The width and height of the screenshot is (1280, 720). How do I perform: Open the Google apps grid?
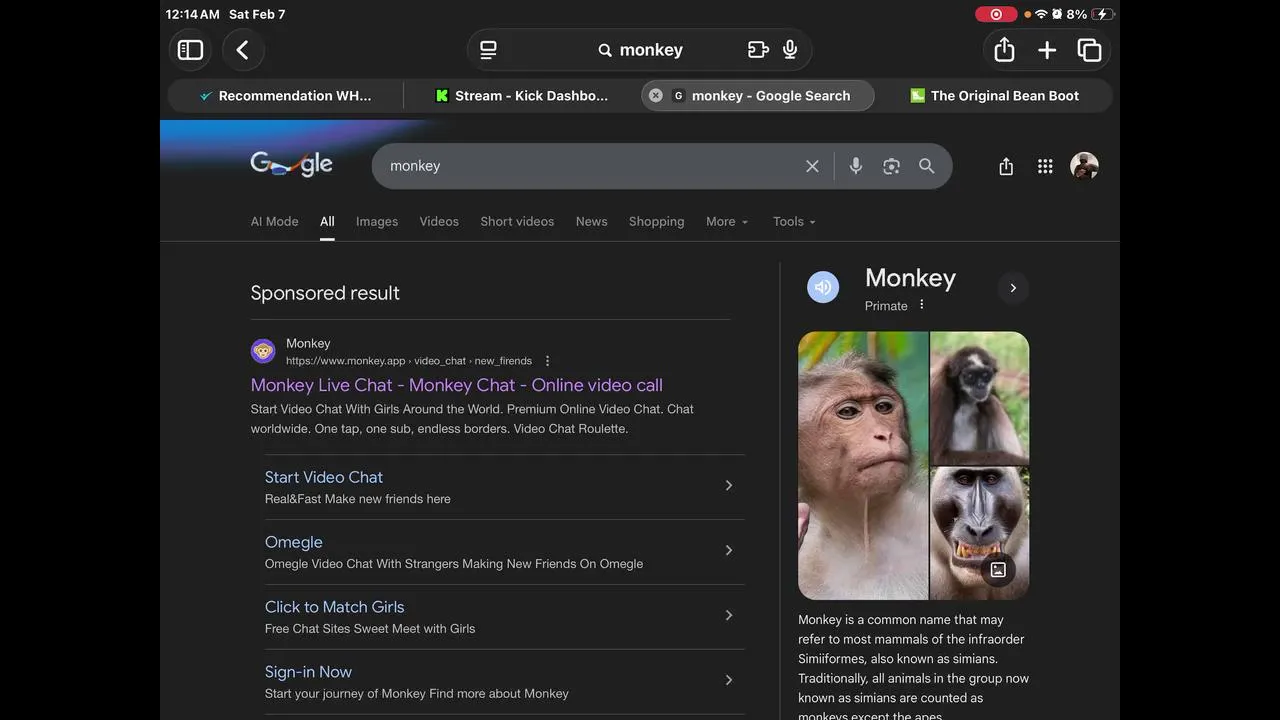pos(1045,167)
